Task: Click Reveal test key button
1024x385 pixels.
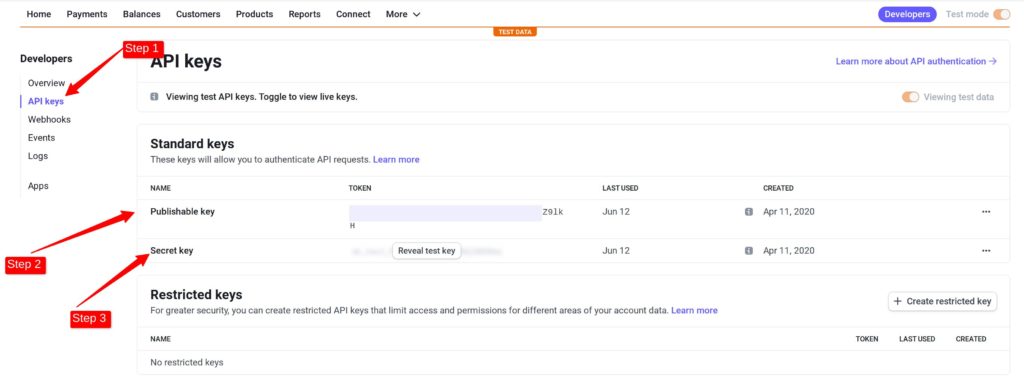Action: [426, 251]
